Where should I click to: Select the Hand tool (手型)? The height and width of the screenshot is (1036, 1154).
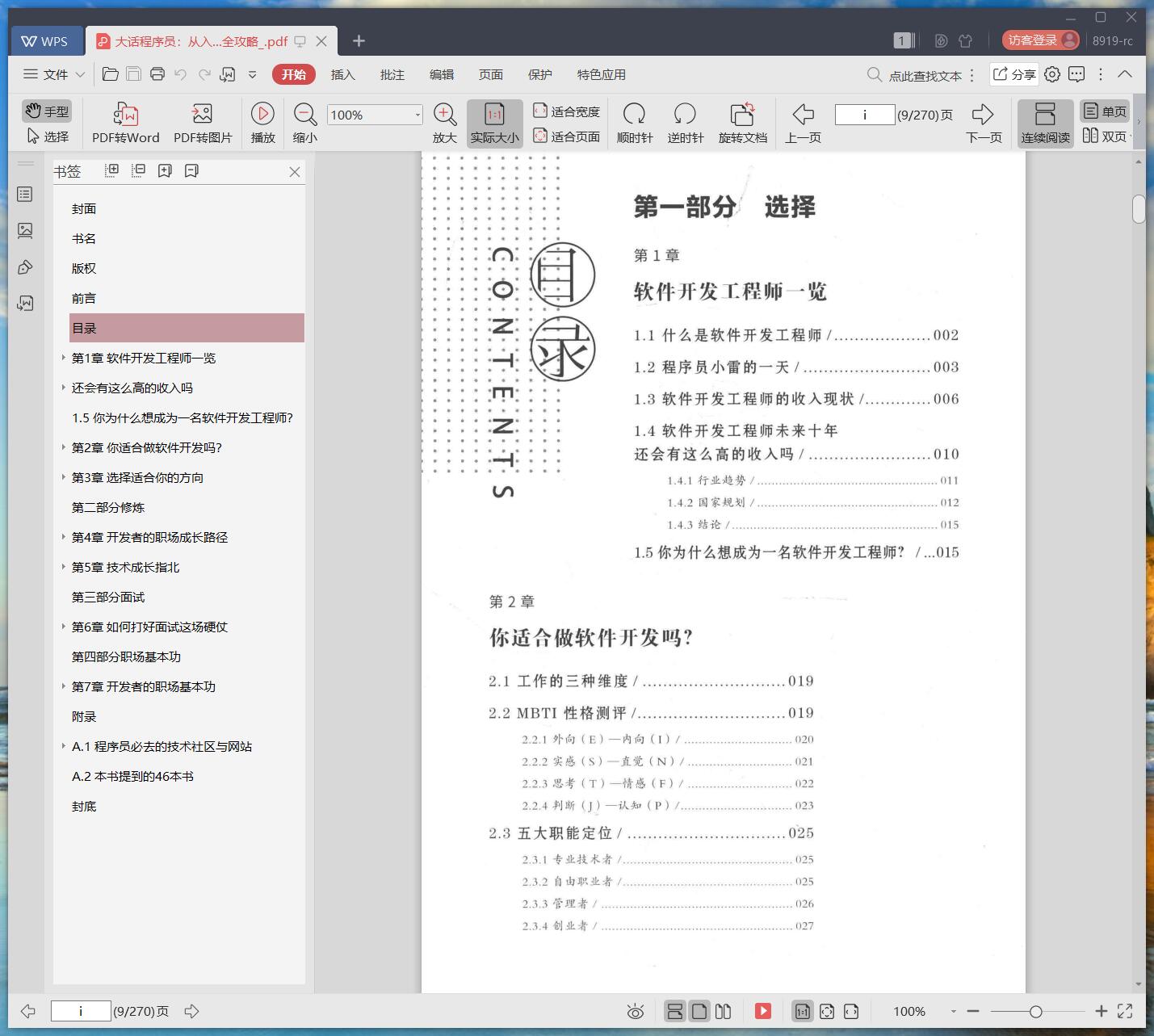pos(47,111)
